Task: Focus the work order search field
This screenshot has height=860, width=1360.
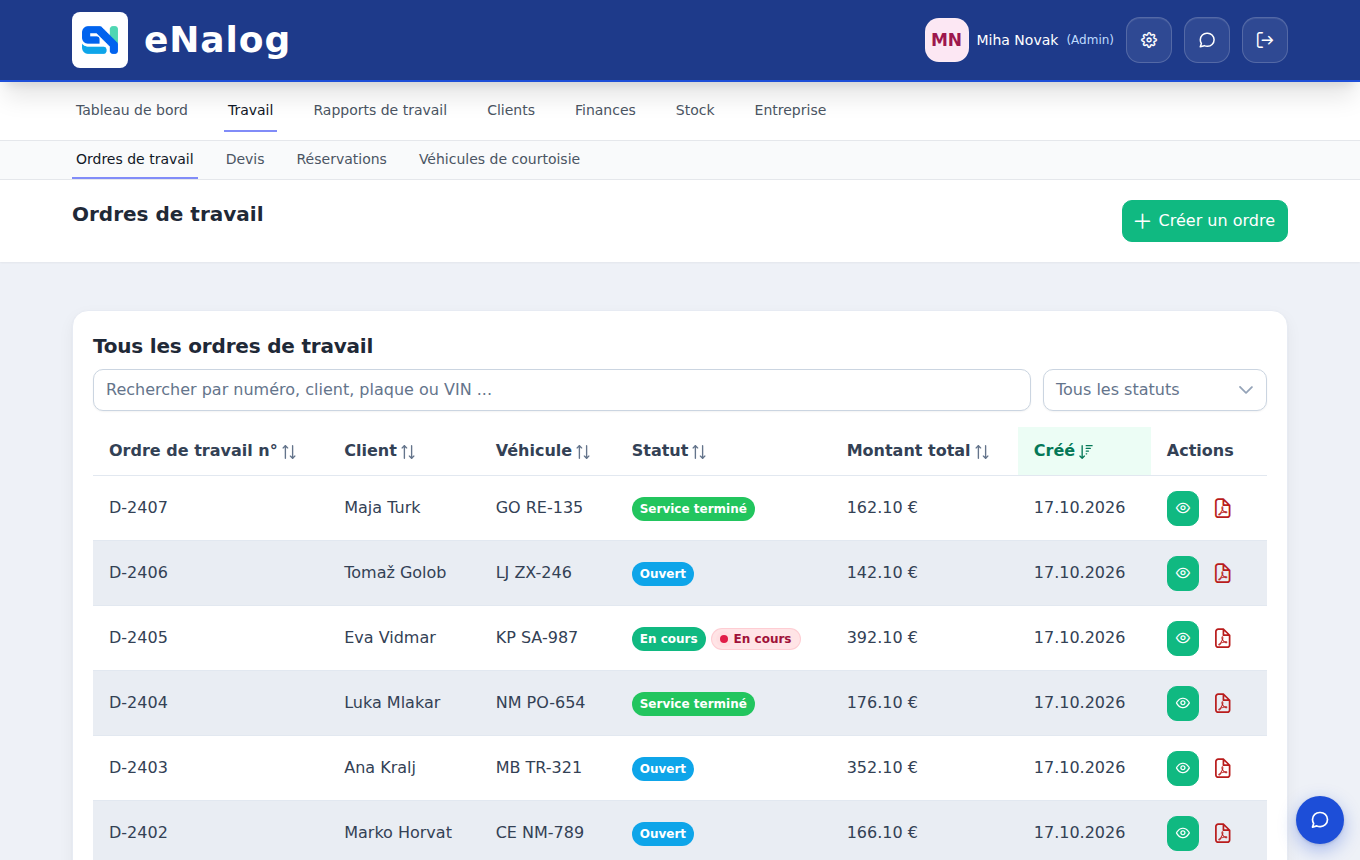Action: (x=562, y=390)
